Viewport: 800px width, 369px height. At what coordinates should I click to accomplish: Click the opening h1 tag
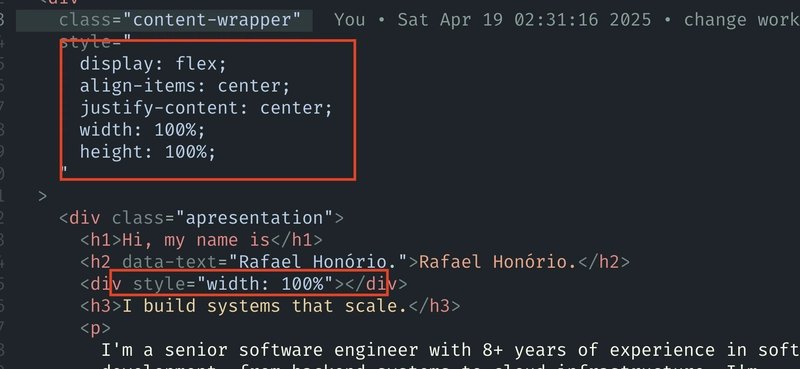point(101,240)
